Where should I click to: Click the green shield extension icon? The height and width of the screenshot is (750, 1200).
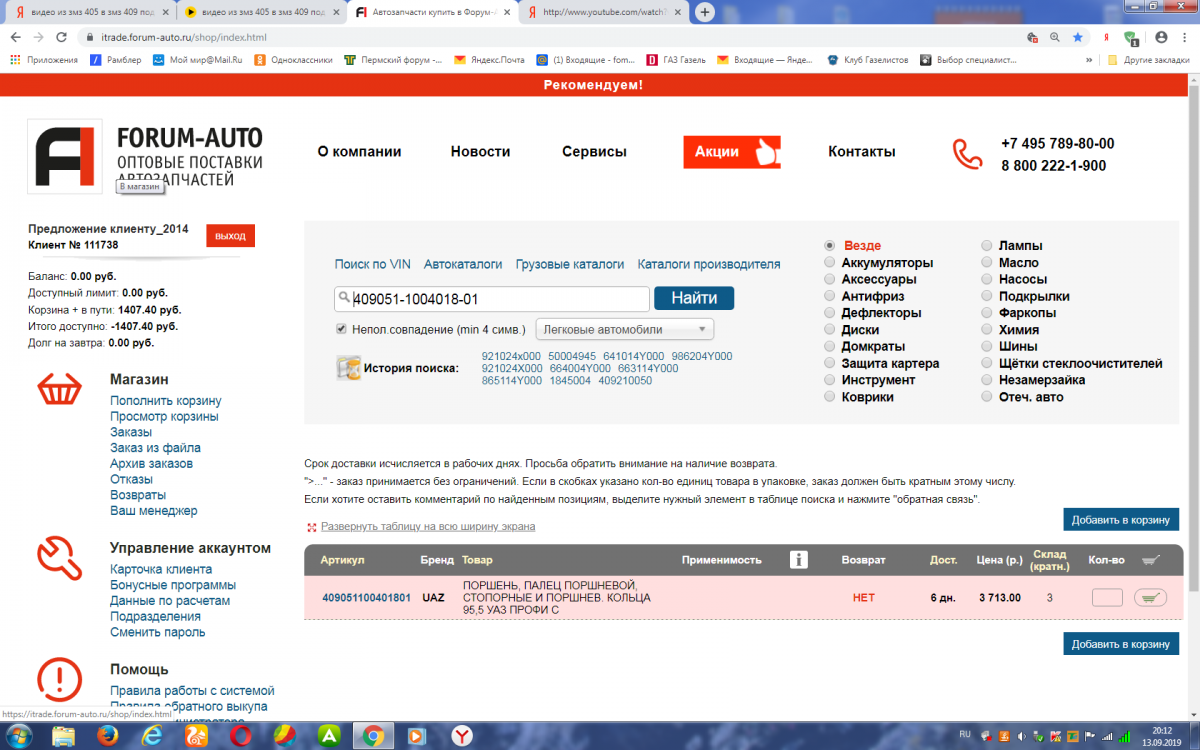click(x=1131, y=38)
